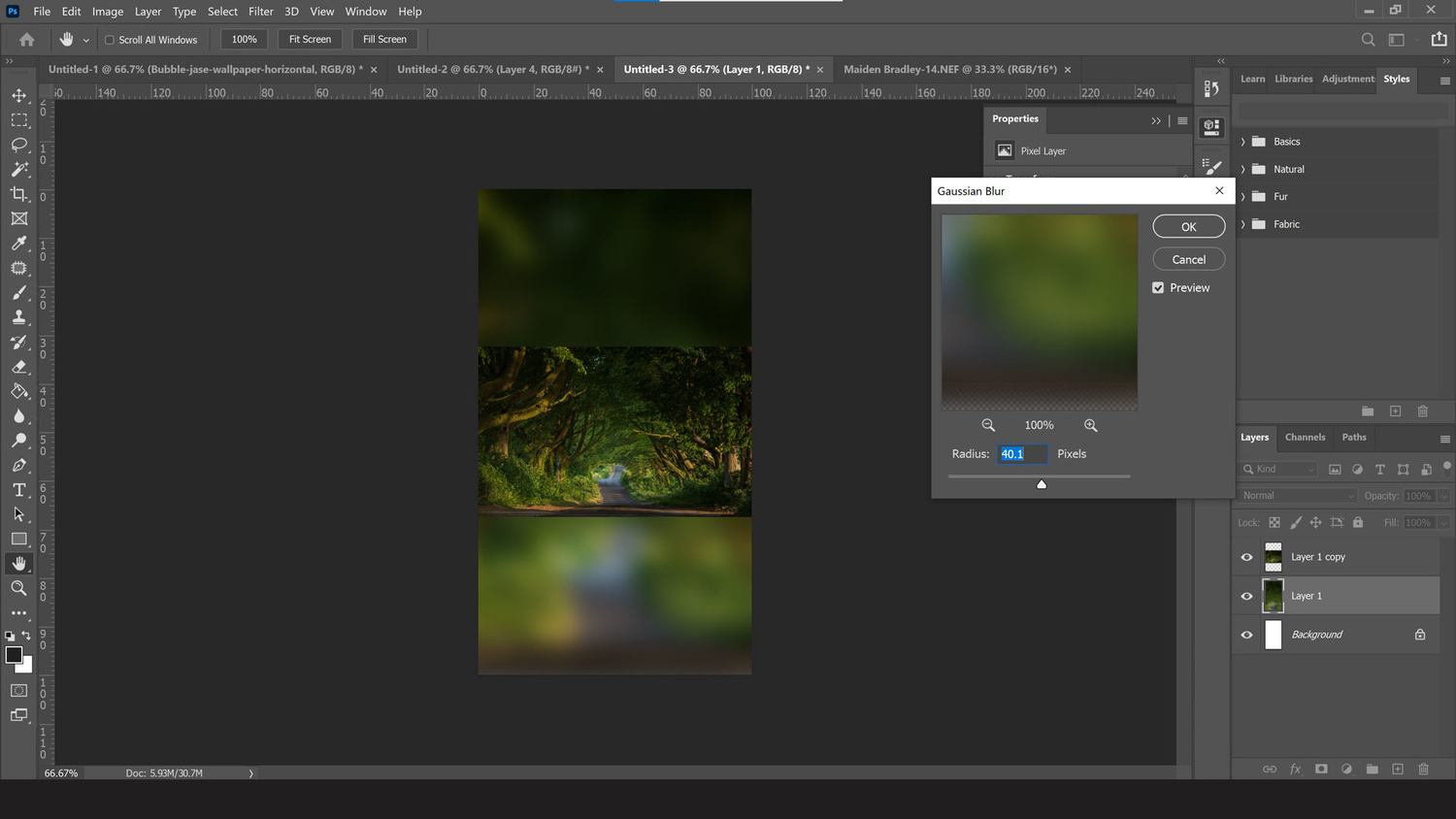Open the Image menu
Screen dimensions: 1456x819
tap(108, 12)
